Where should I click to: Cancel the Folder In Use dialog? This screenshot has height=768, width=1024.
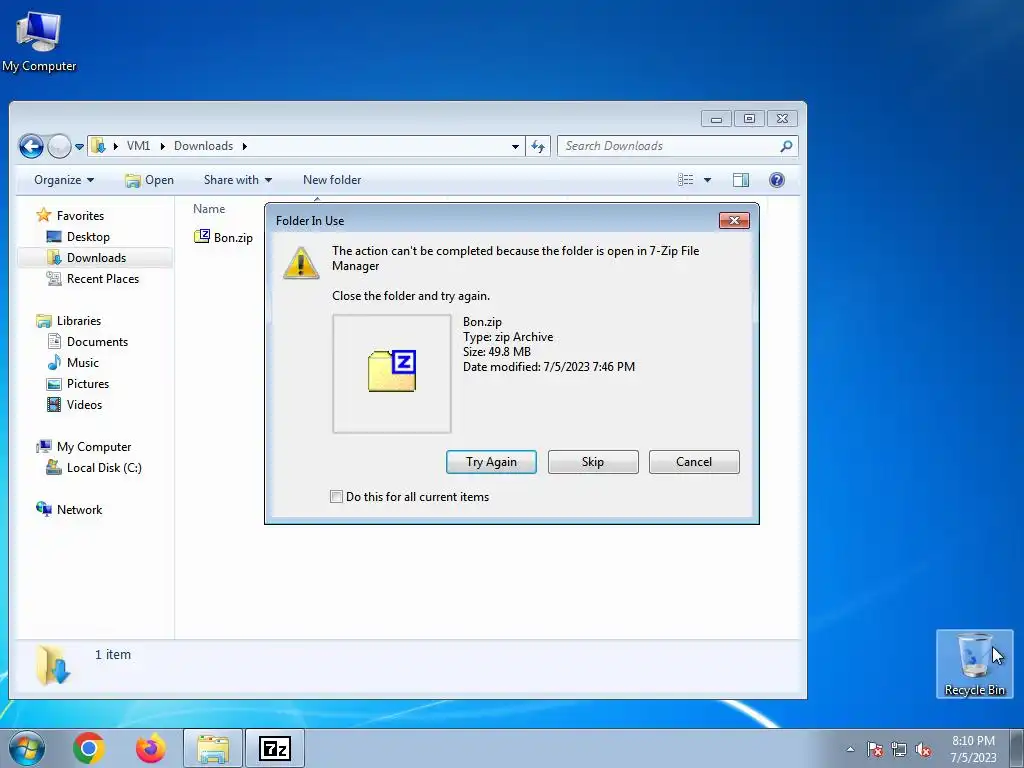click(694, 462)
